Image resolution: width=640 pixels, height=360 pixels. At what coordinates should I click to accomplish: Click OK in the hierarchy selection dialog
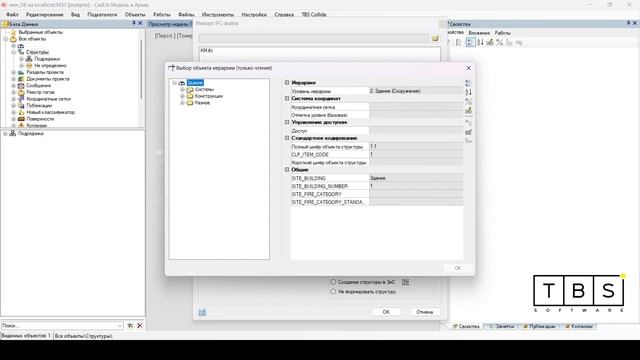click(x=458, y=268)
